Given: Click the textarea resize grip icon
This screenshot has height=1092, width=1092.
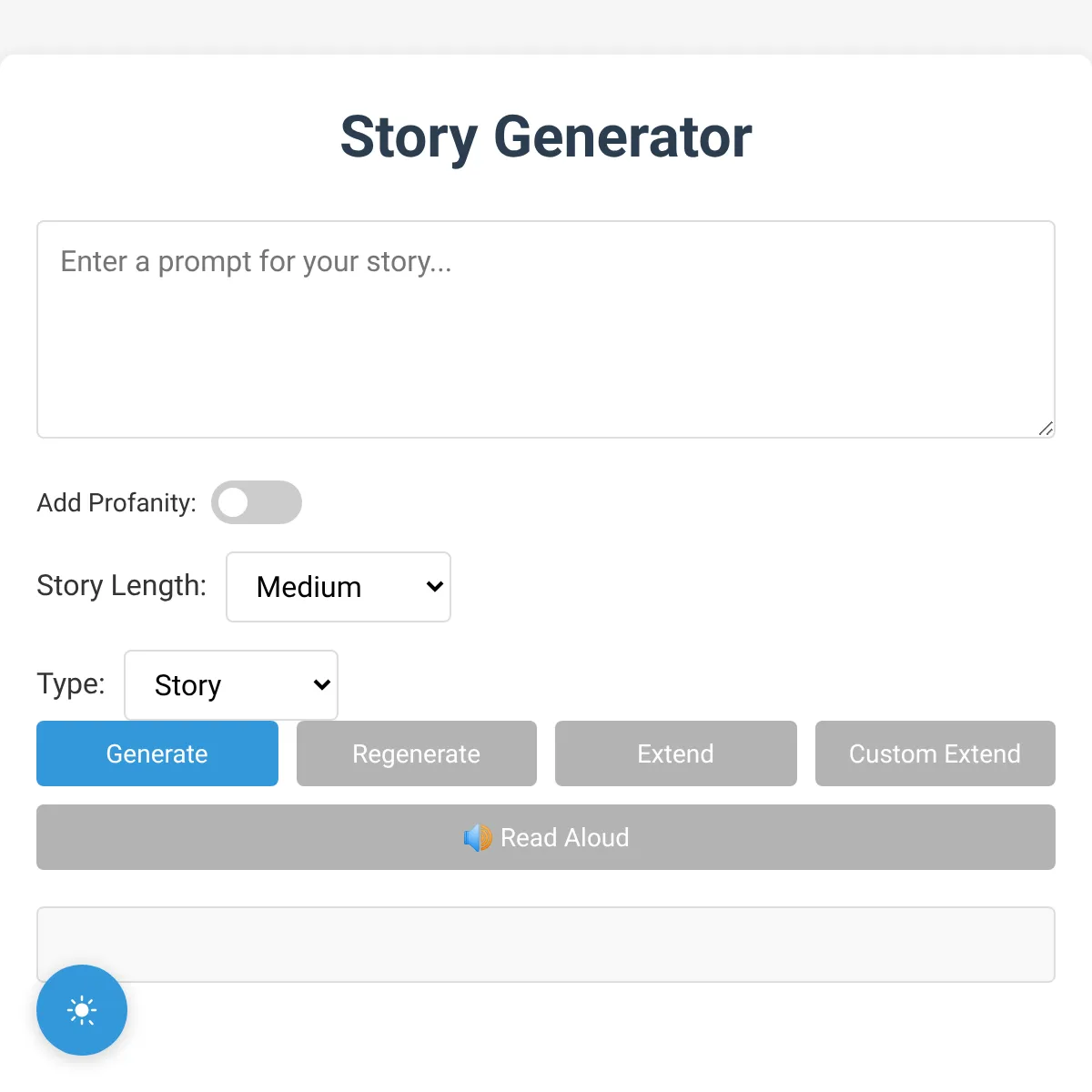Looking at the screenshot, I should coord(1046,429).
